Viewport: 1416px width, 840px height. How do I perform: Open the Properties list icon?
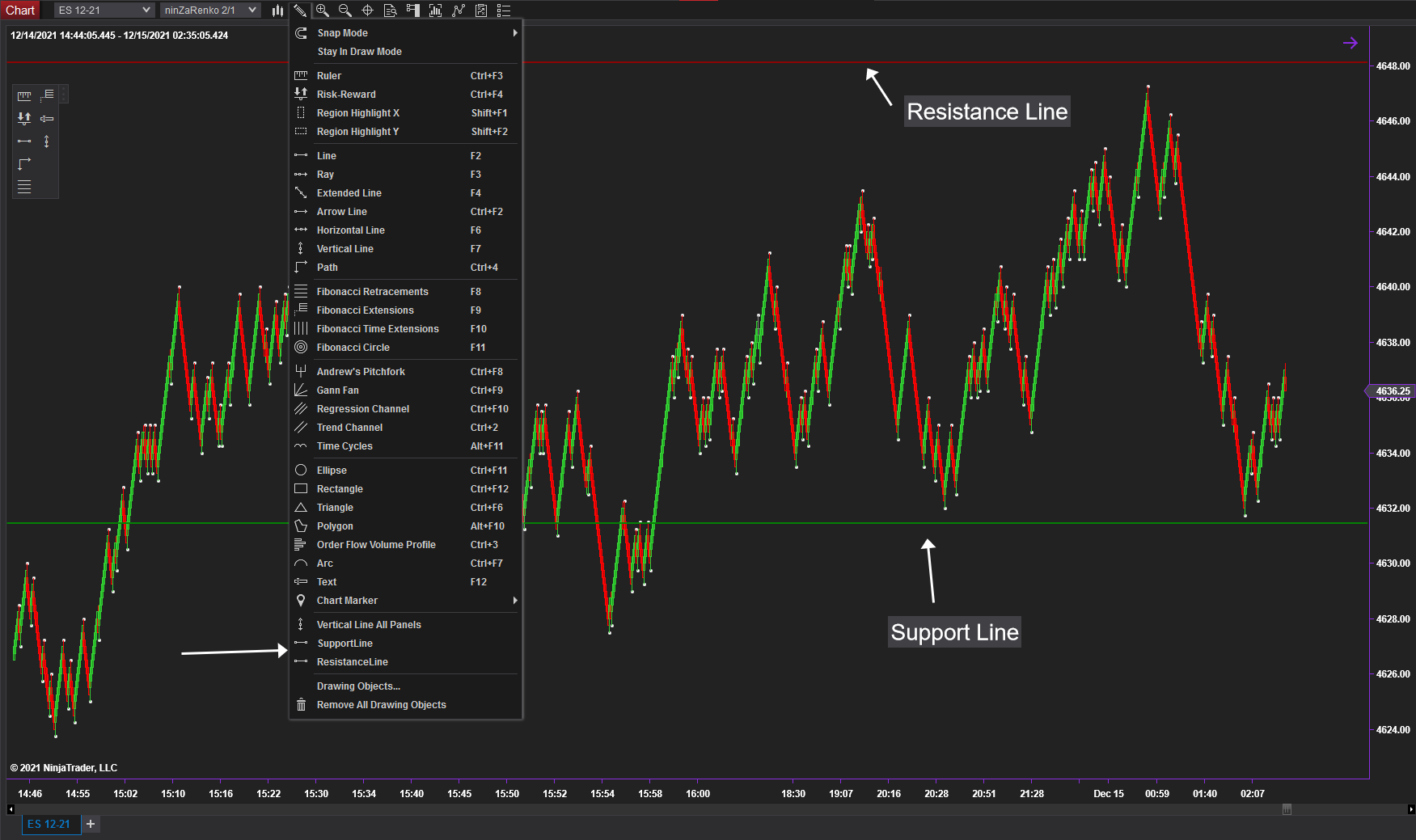pyautogui.click(x=504, y=11)
